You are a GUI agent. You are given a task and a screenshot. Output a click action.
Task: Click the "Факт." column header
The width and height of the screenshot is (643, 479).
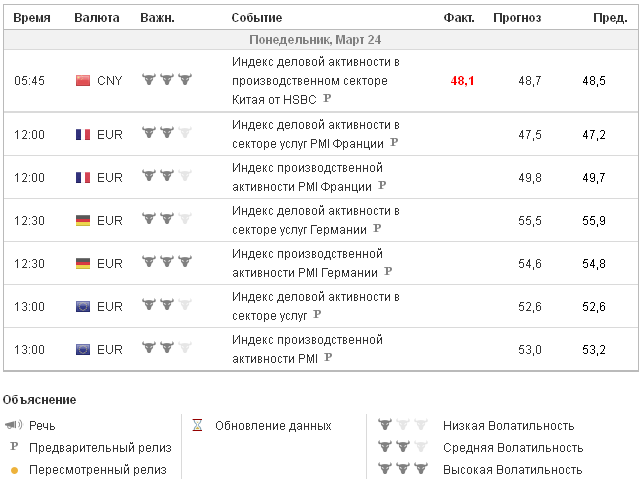click(458, 18)
